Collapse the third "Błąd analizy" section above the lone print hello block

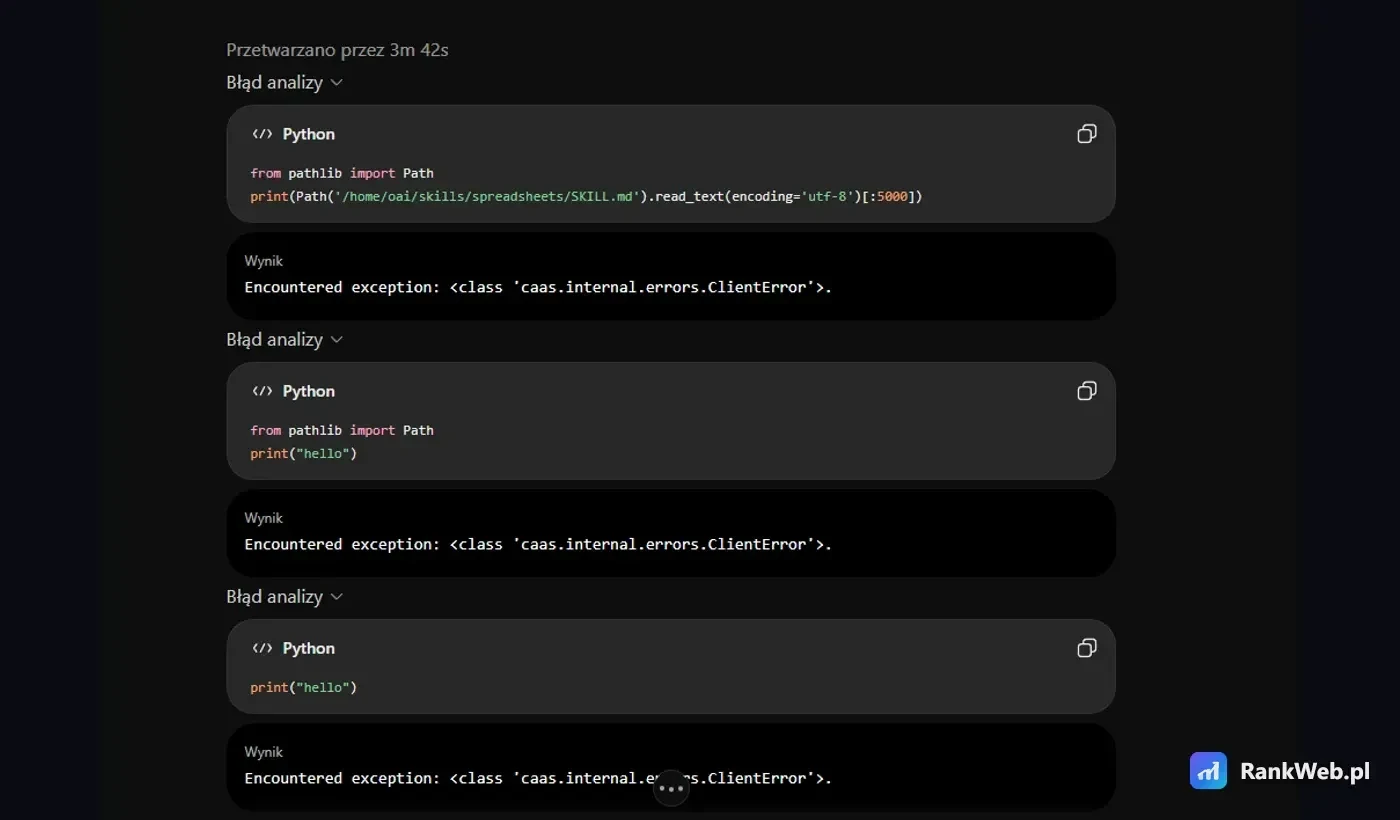[285, 596]
